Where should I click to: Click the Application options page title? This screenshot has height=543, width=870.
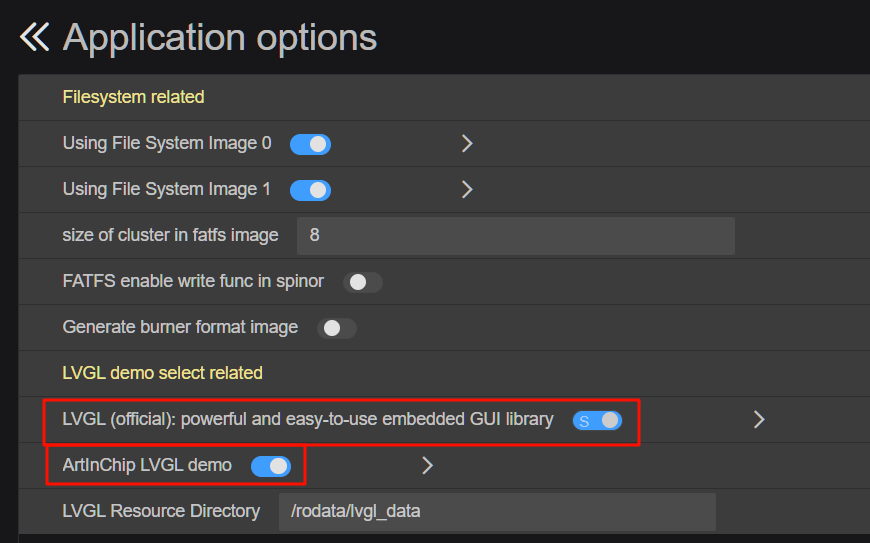(x=220, y=38)
